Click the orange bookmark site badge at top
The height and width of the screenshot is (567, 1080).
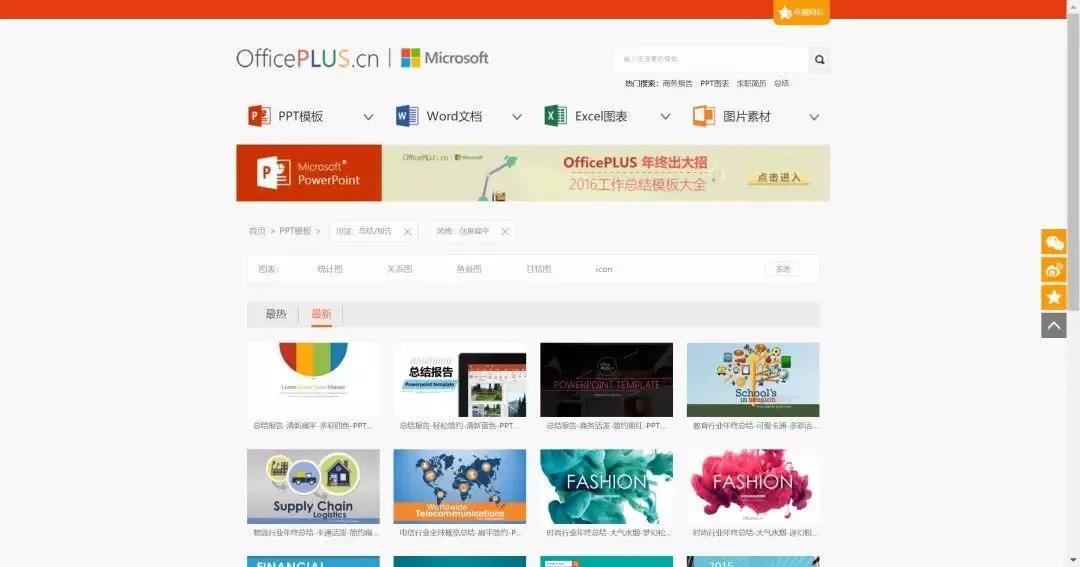(801, 12)
